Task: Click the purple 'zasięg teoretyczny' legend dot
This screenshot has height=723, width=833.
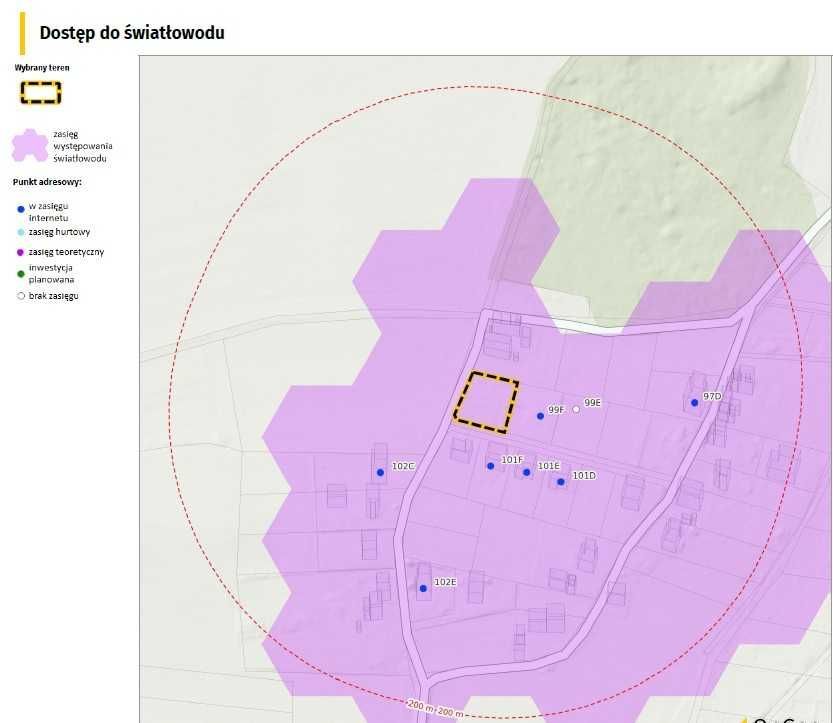Action: click(21, 252)
